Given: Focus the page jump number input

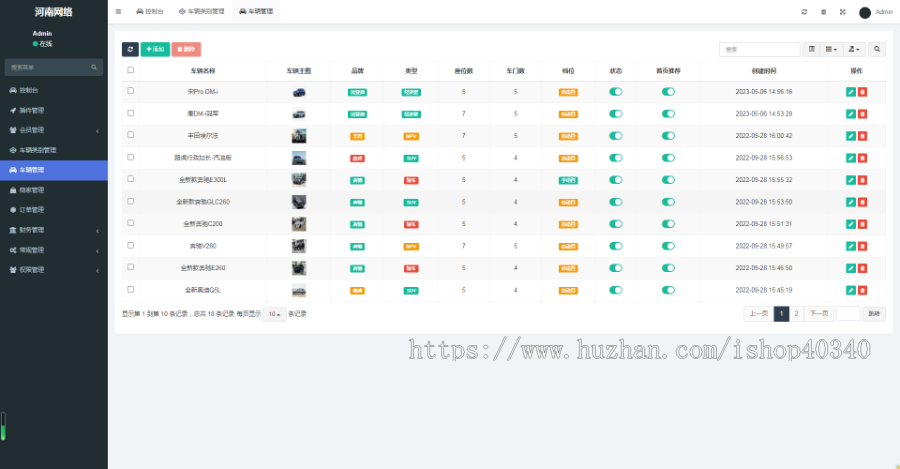Looking at the screenshot, I should click(x=848, y=313).
